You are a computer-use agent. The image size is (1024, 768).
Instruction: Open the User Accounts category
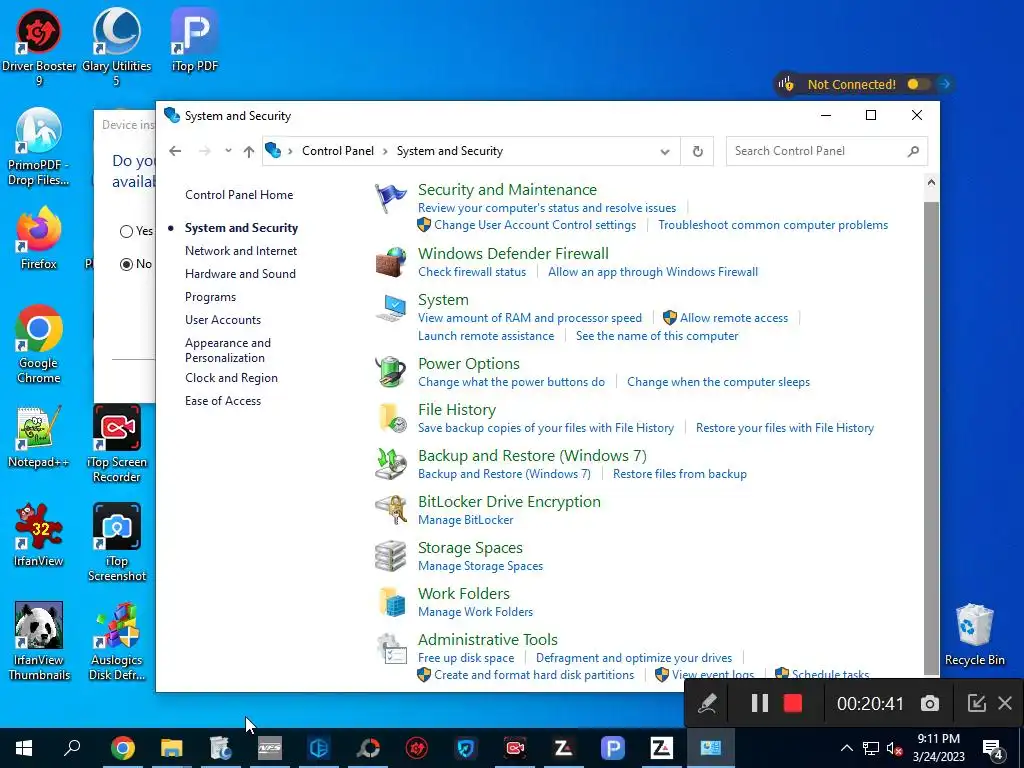[x=223, y=320]
